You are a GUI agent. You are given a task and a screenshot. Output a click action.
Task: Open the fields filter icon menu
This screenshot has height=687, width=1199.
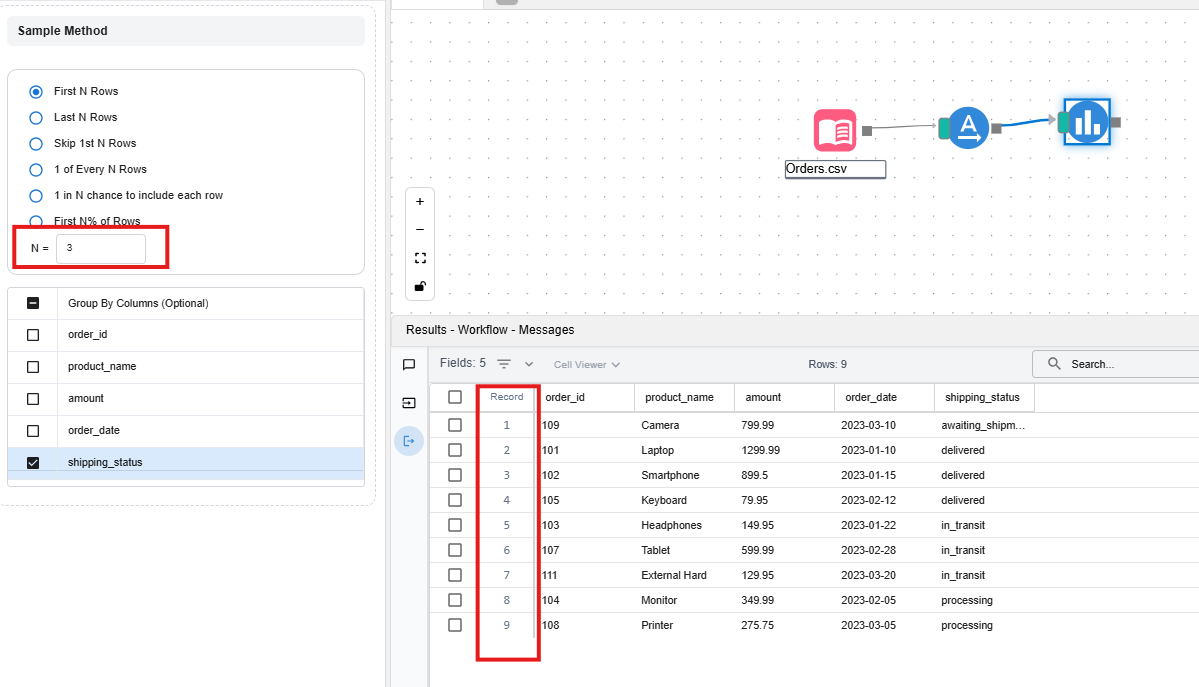pos(505,364)
